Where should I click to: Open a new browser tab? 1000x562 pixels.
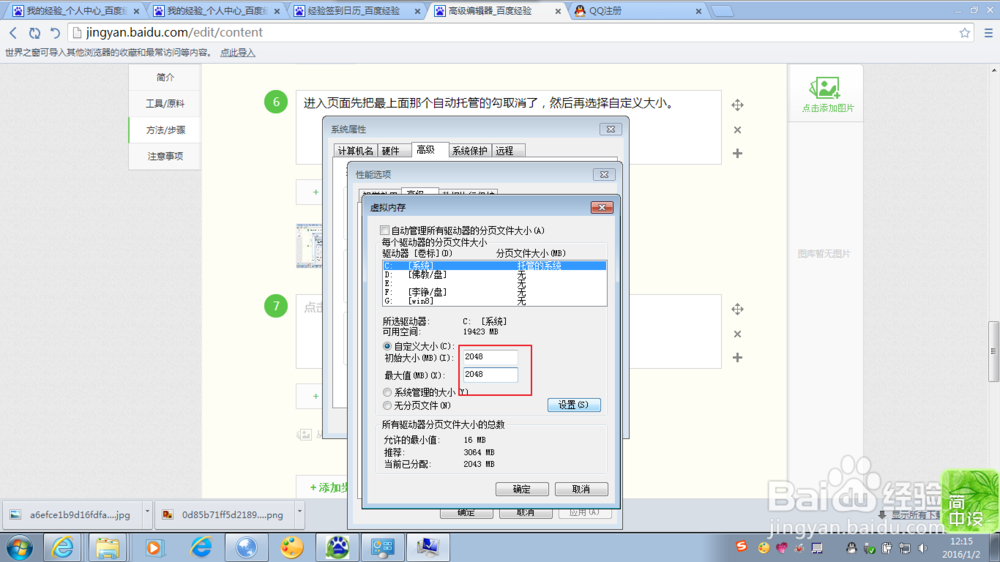[723, 11]
